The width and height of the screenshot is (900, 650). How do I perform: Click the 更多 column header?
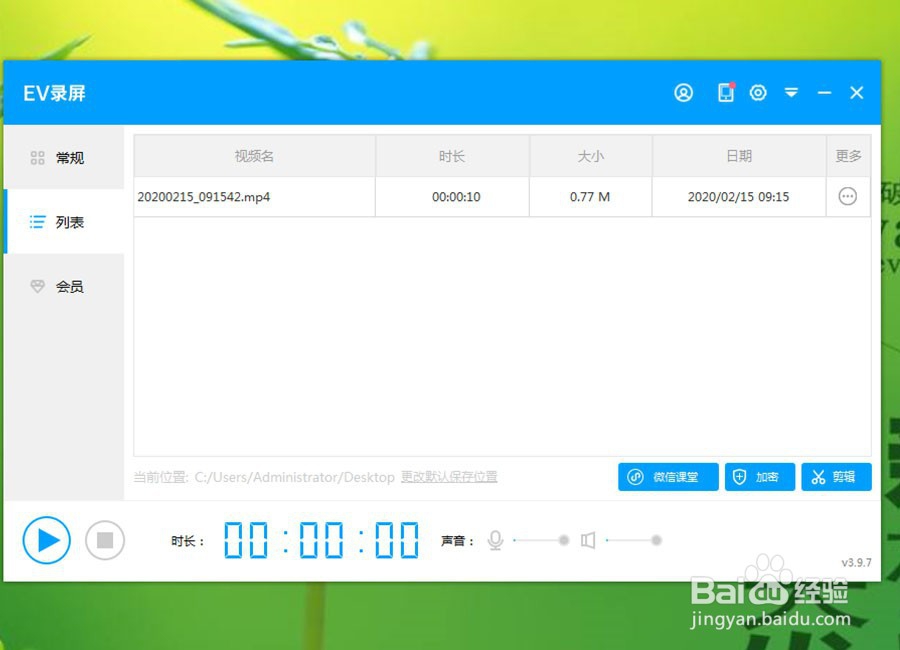(x=848, y=156)
